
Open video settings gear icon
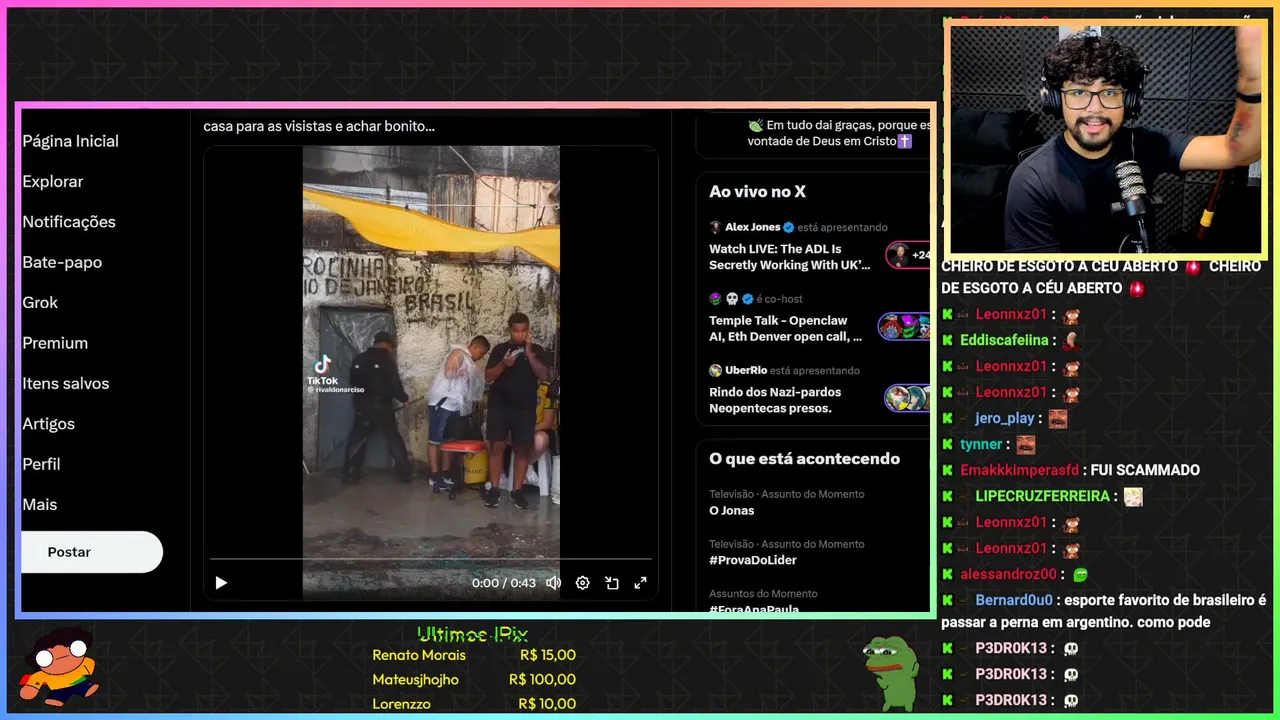pyautogui.click(x=583, y=583)
